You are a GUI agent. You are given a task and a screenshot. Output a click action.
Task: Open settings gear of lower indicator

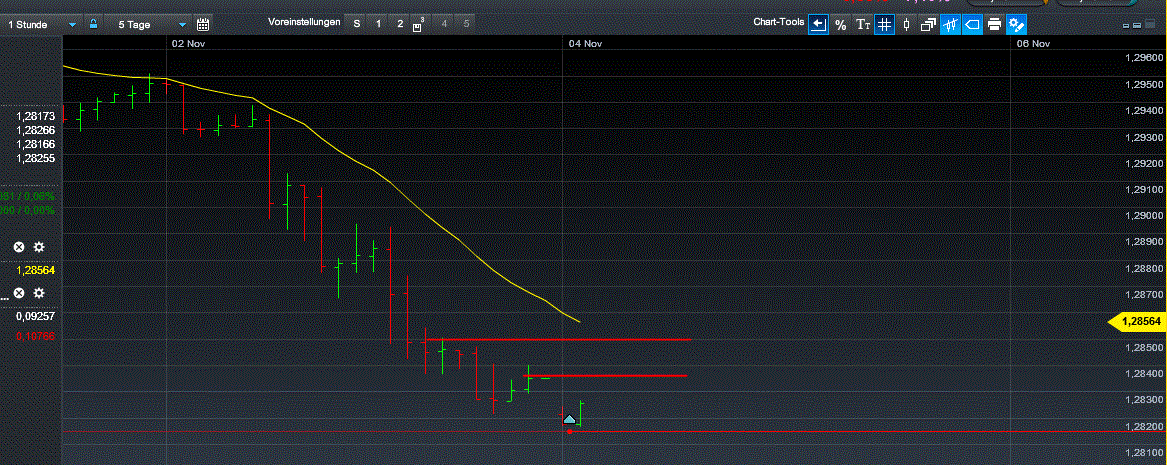(39, 293)
